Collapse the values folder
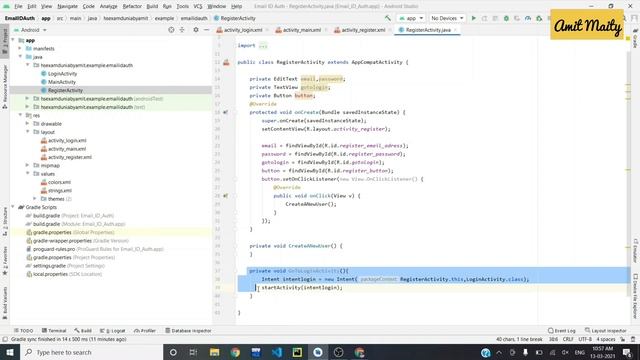 [x=27, y=174]
